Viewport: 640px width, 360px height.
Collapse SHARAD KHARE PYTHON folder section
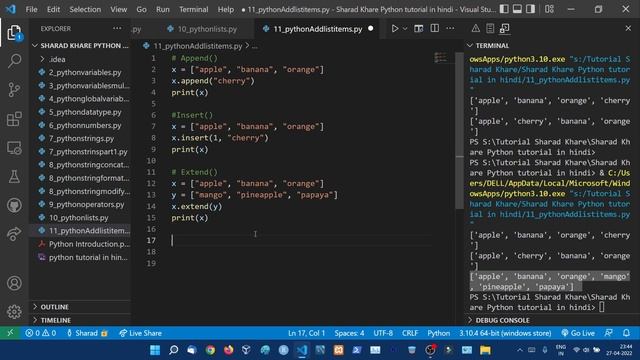click(x=80, y=46)
